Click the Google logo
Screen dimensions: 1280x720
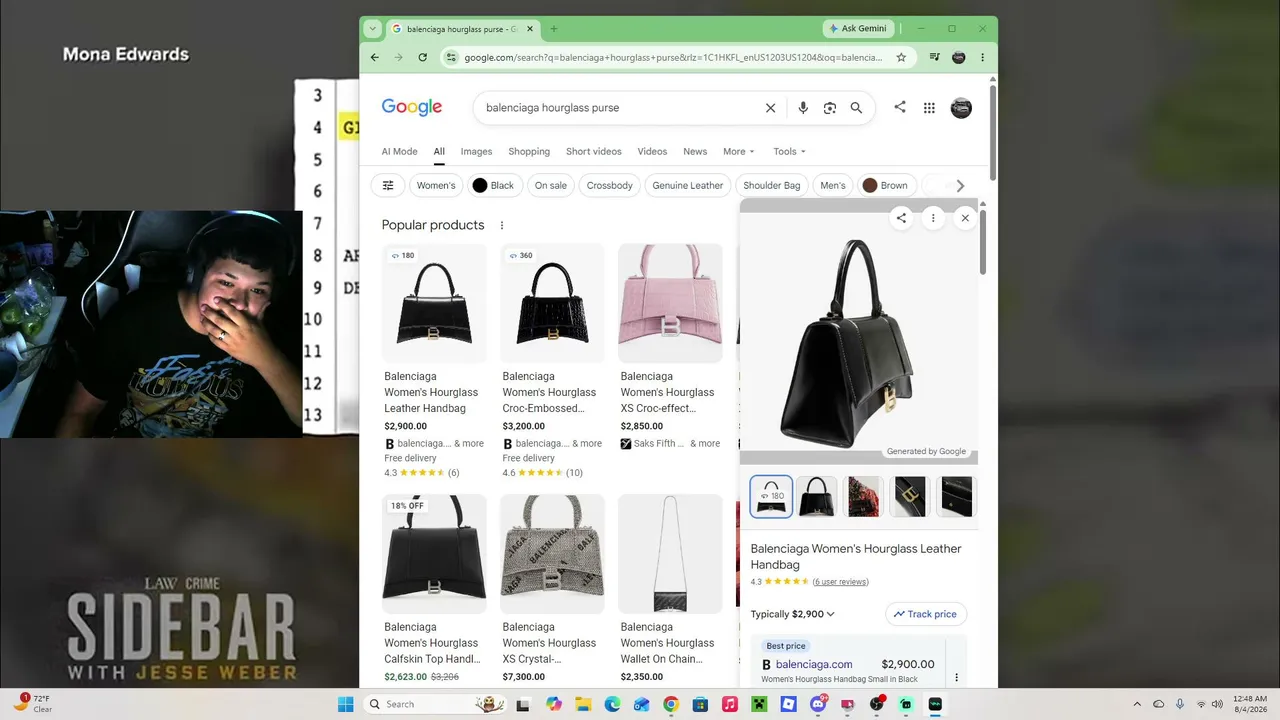[411, 108]
